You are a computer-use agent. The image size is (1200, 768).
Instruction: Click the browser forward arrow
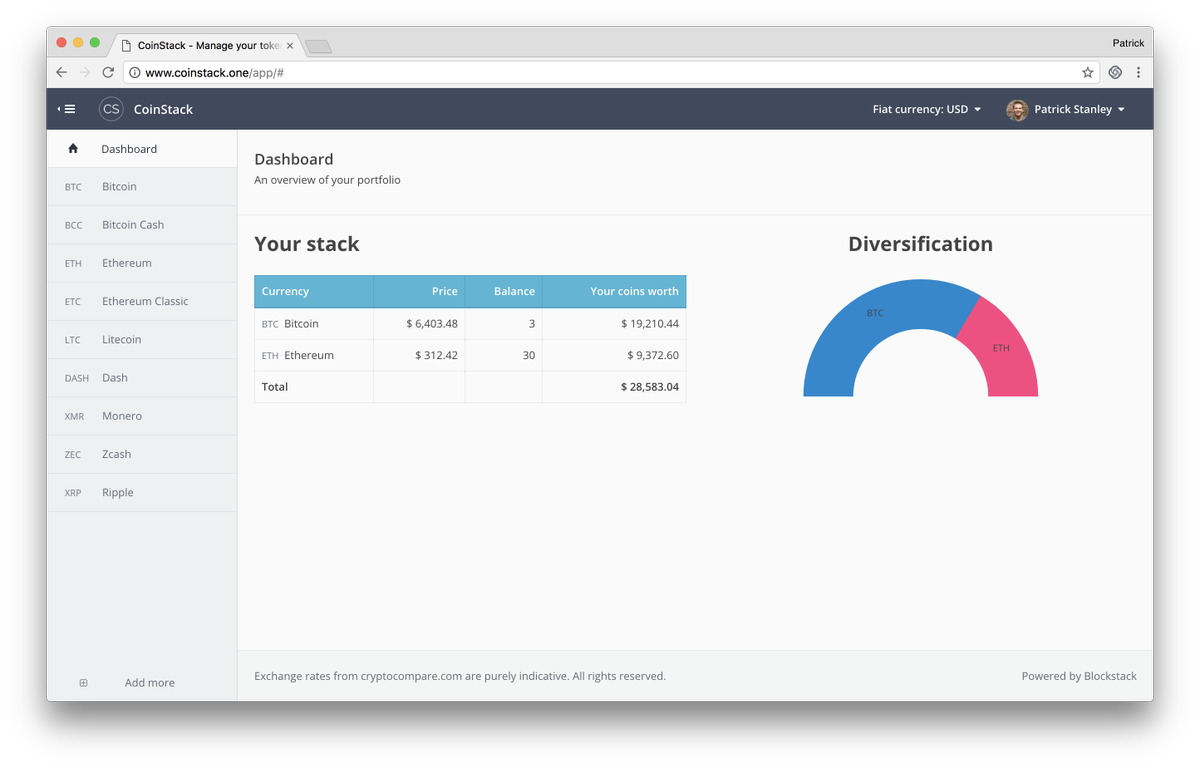pos(85,73)
